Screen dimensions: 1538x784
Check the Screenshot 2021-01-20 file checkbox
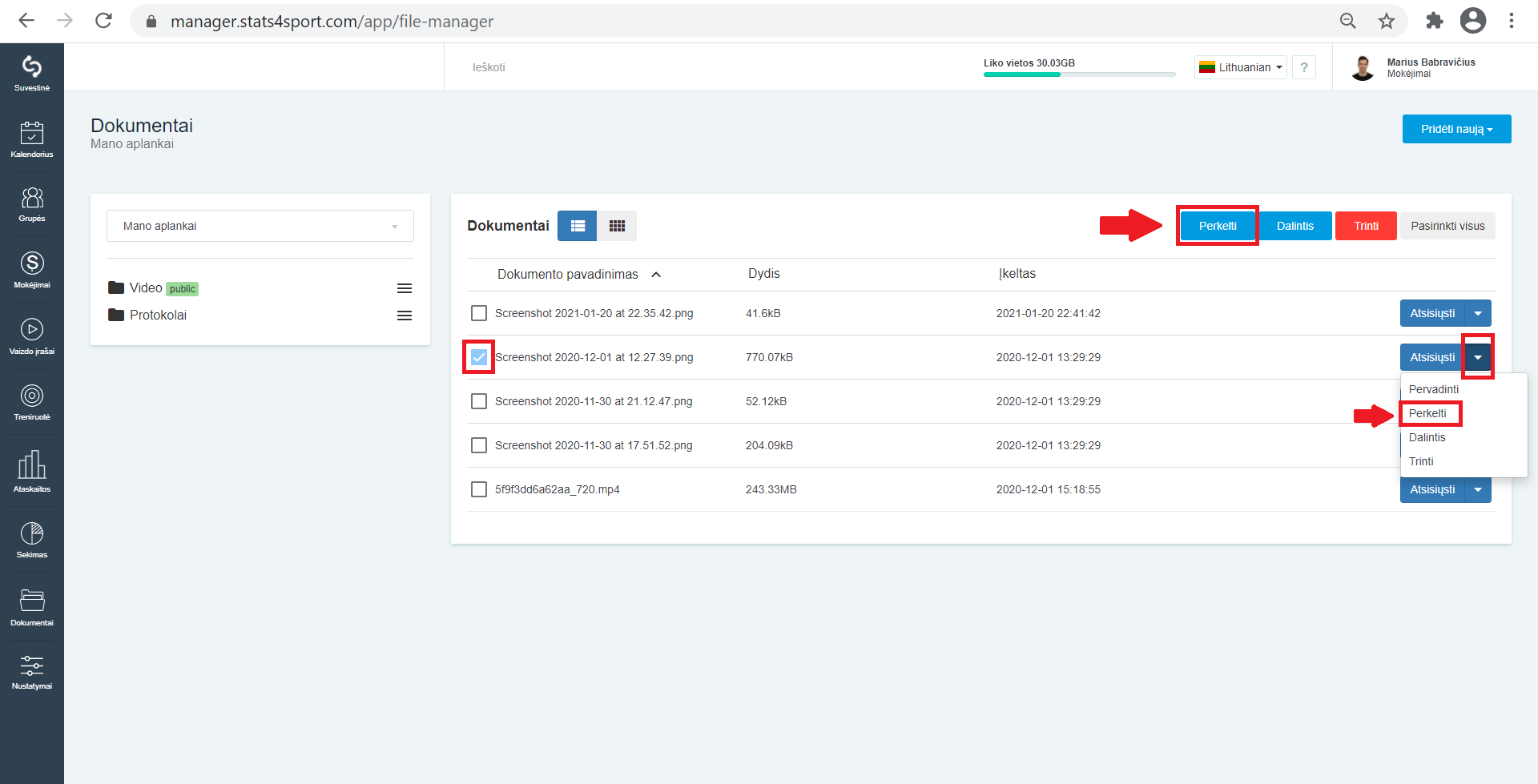coord(479,313)
